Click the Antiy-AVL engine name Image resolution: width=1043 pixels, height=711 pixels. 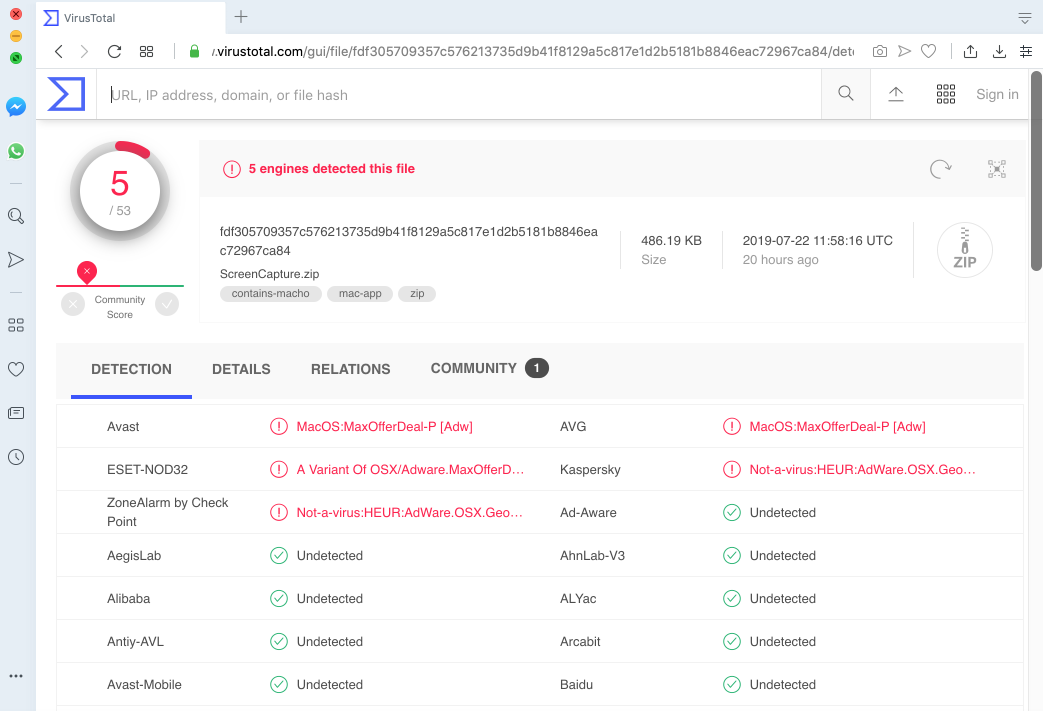135,642
